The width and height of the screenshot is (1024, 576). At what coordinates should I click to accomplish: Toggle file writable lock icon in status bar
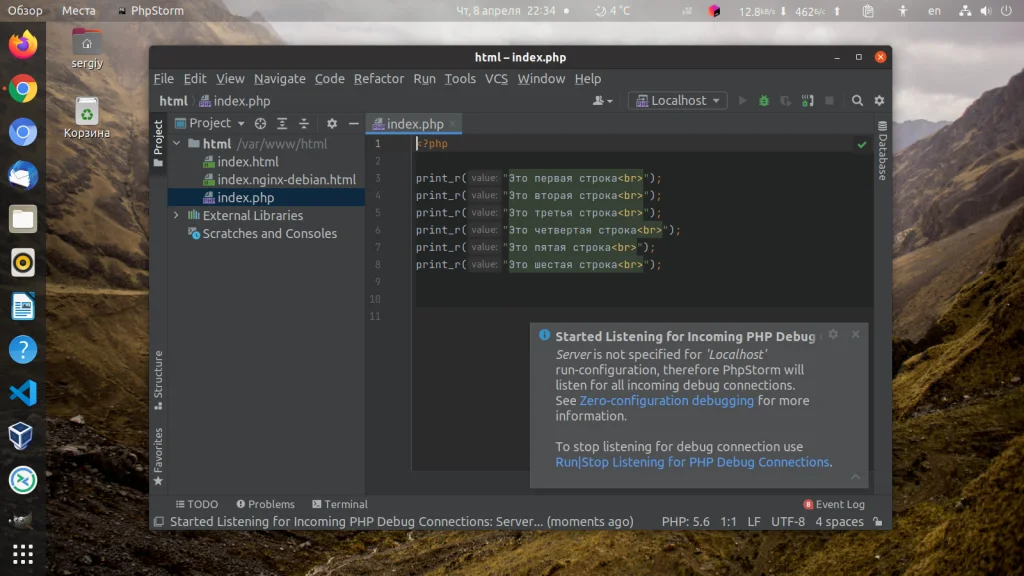(x=879, y=521)
